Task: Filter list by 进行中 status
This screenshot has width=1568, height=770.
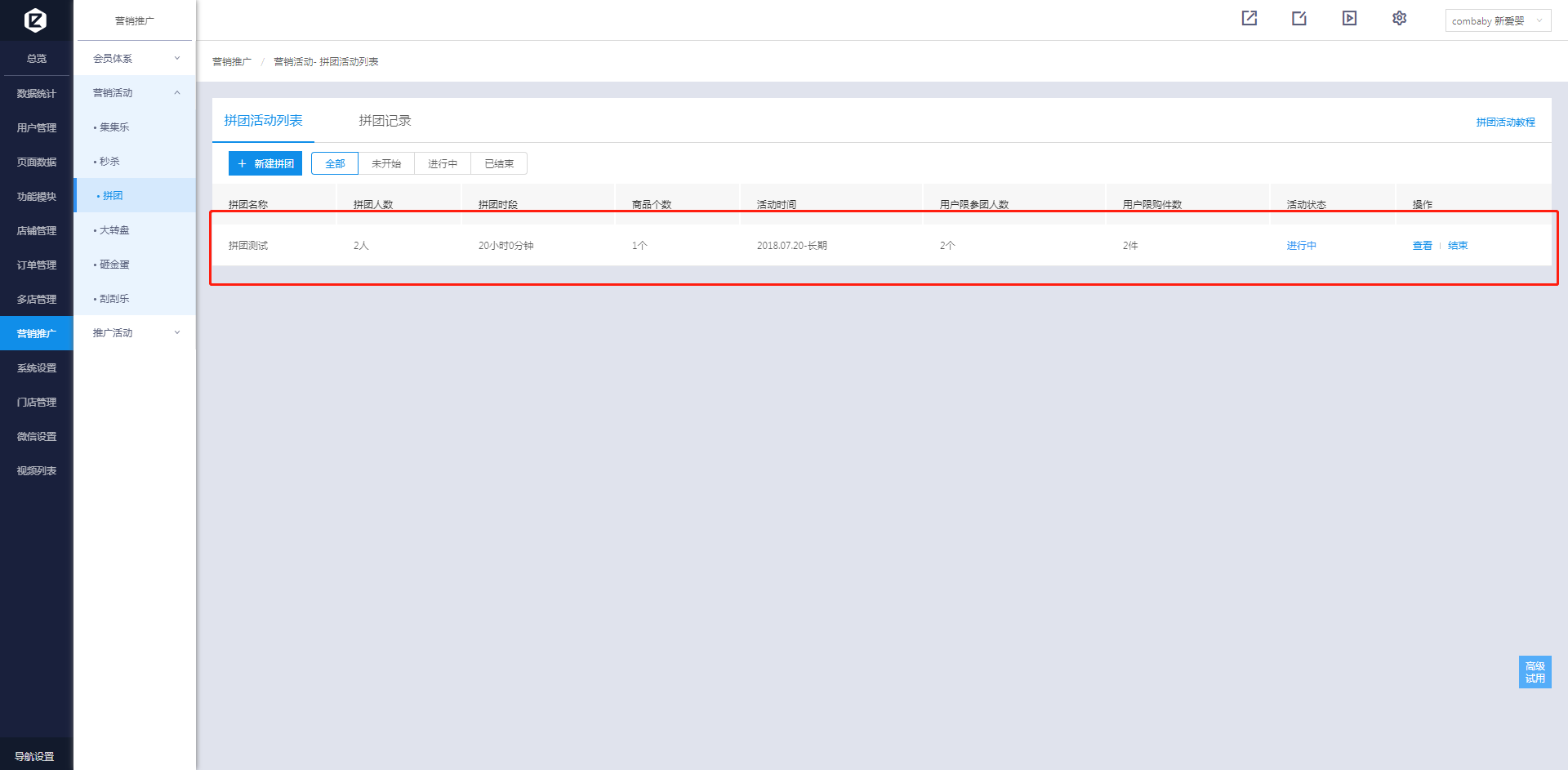Action: pyautogui.click(x=443, y=164)
